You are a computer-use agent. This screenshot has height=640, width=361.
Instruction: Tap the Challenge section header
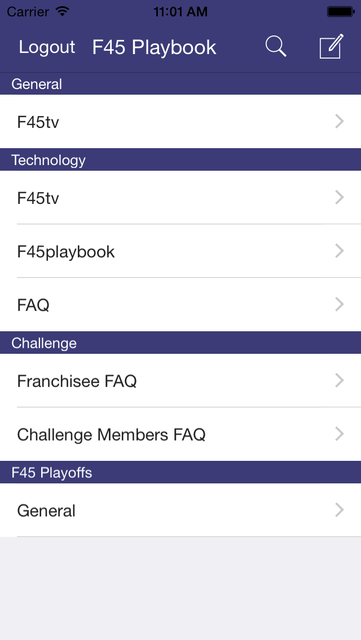pos(180,343)
